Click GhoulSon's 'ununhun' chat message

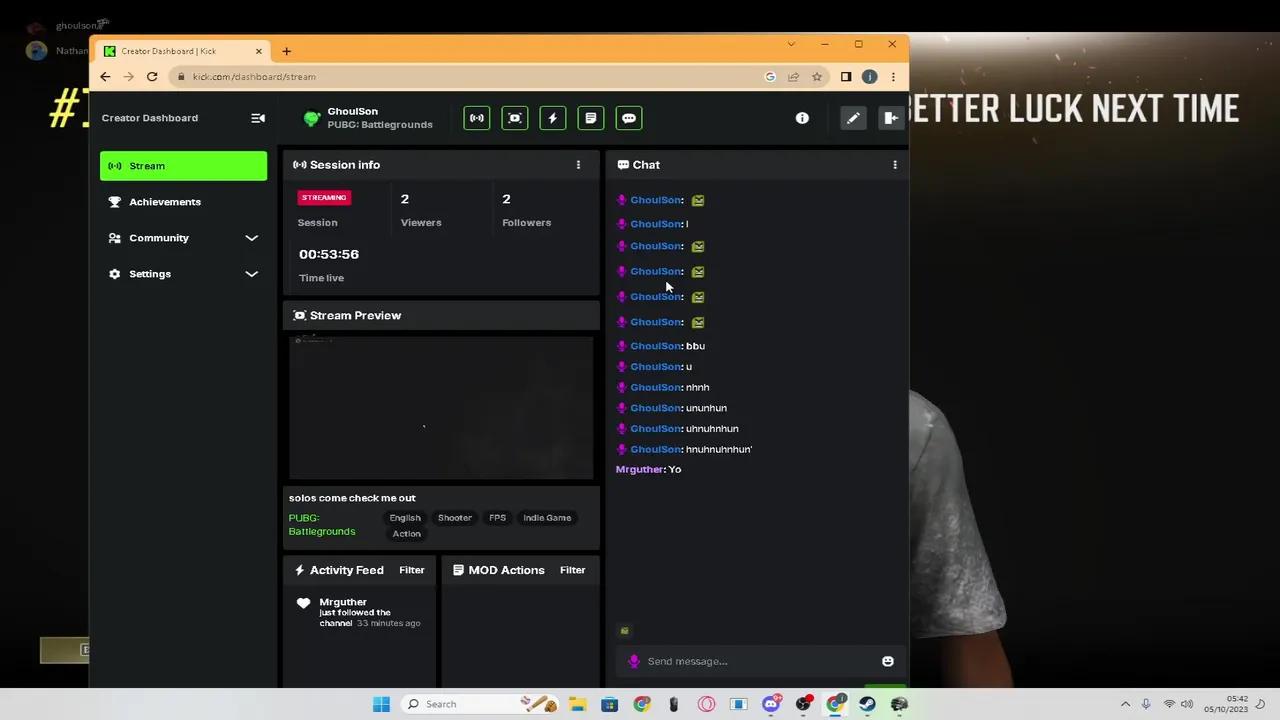(706, 408)
